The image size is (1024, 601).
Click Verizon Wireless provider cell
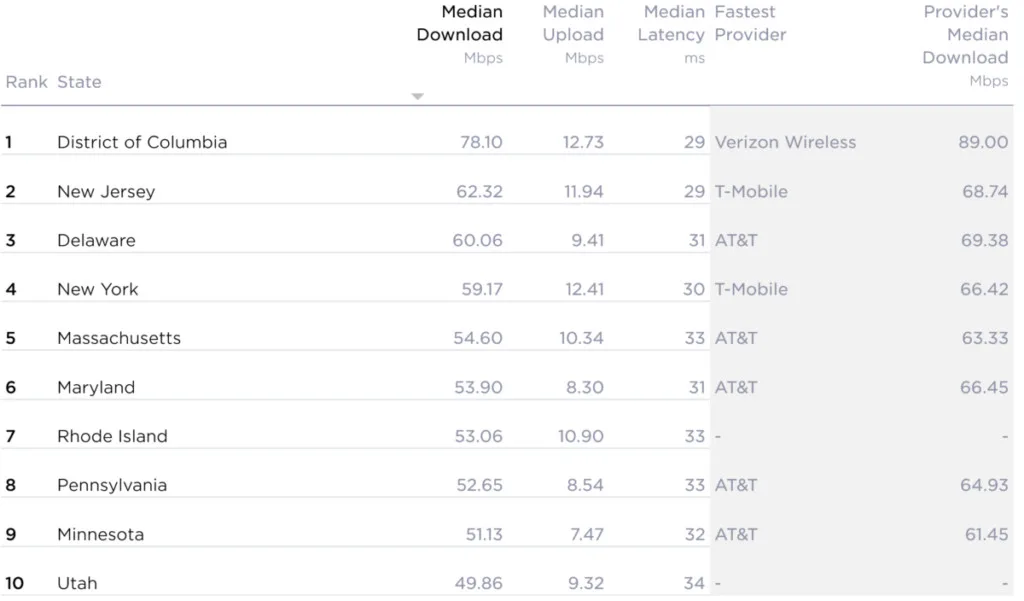[785, 142]
